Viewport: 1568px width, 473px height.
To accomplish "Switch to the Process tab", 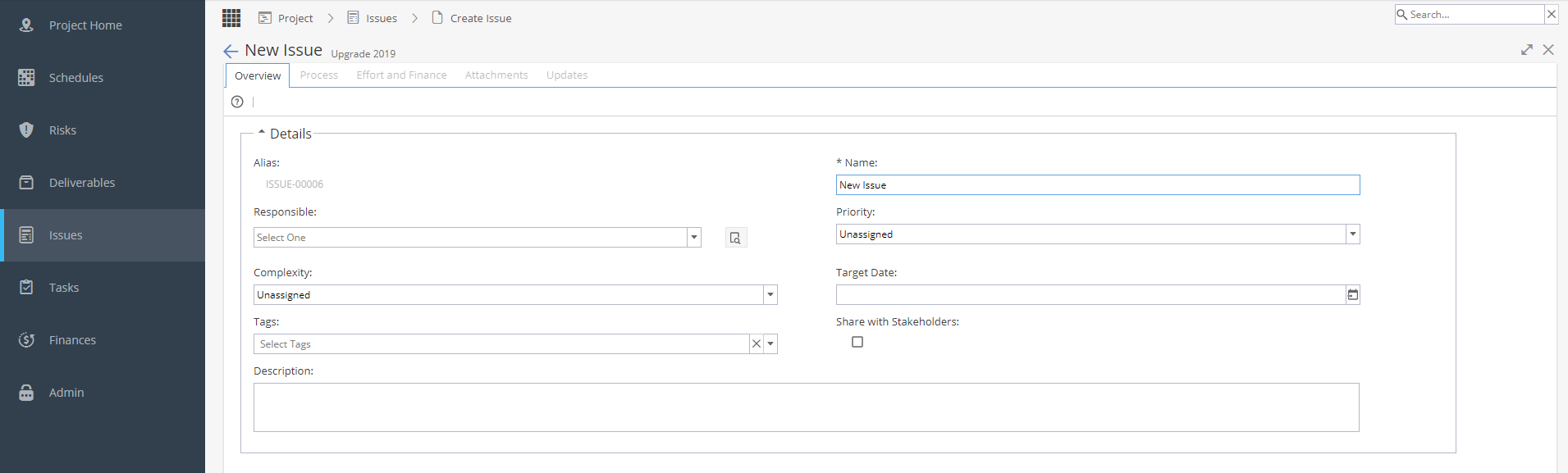I will (x=319, y=75).
